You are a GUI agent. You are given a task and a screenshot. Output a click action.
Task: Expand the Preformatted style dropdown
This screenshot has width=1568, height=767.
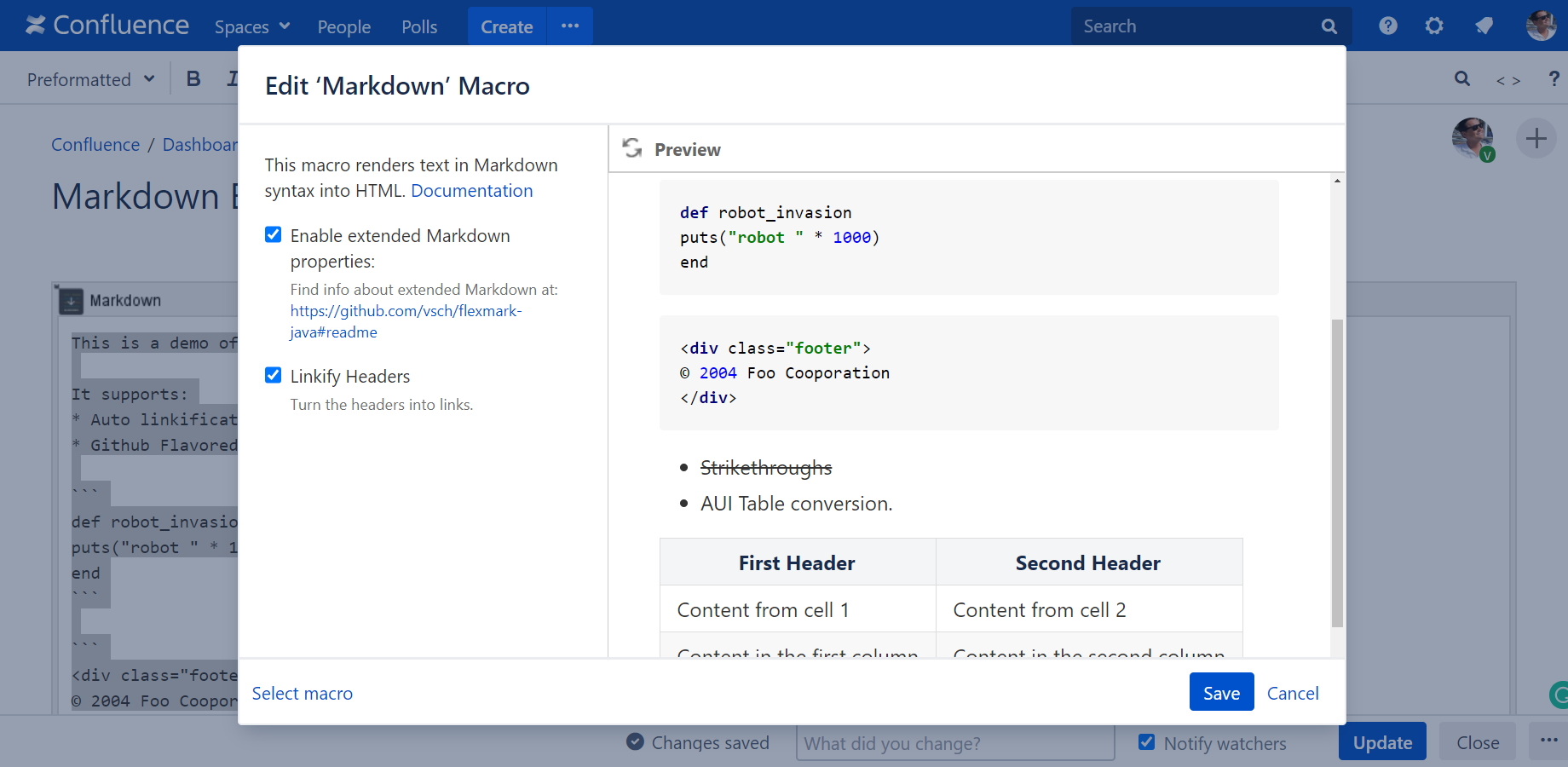91,79
